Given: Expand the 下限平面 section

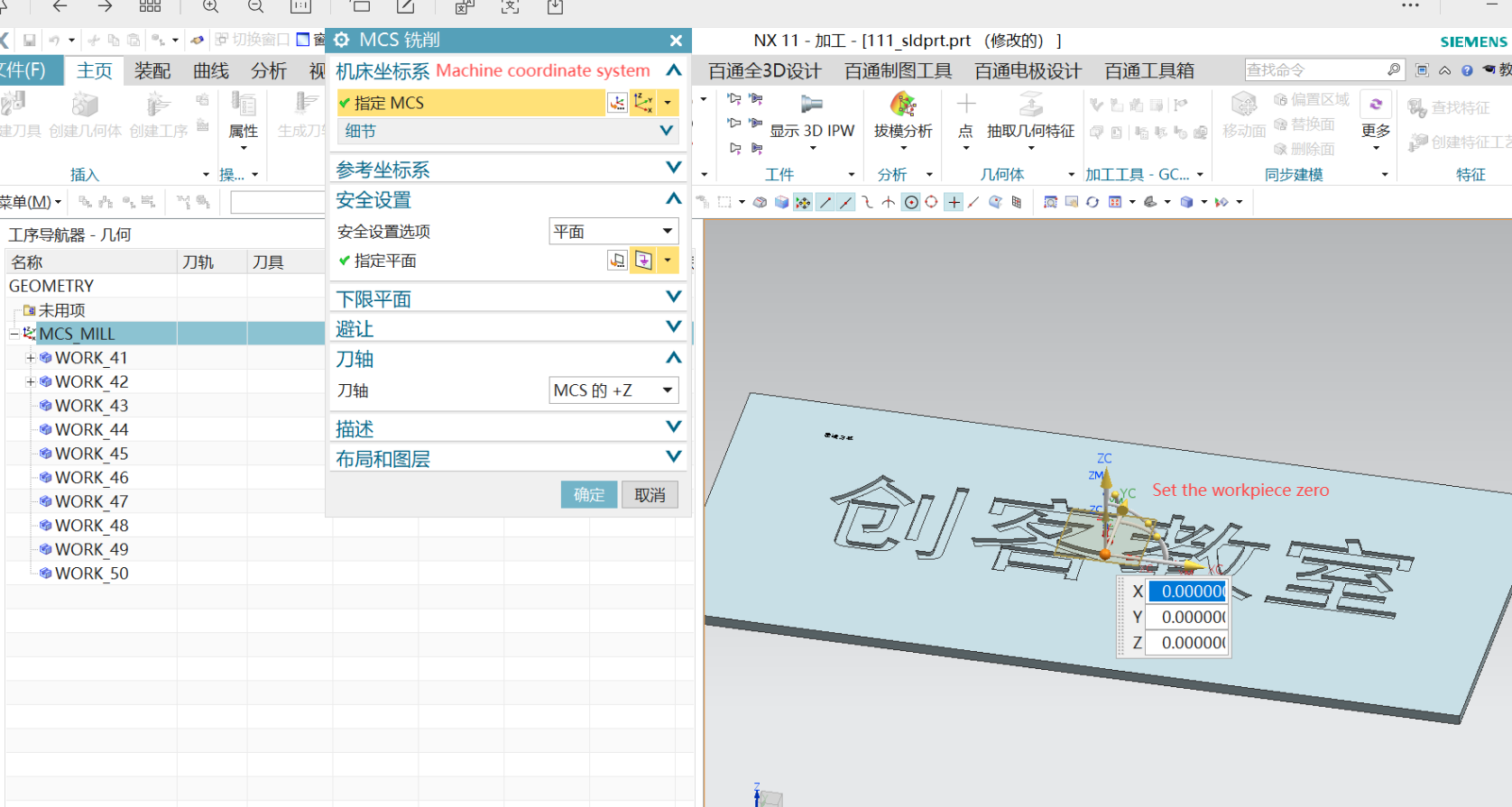Looking at the screenshot, I should click(x=673, y=297).
